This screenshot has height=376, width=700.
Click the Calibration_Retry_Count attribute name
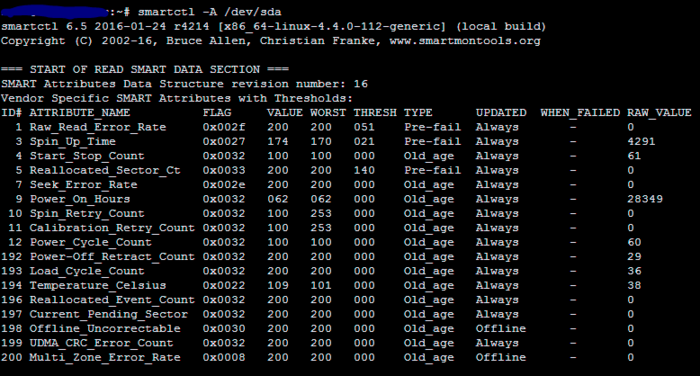[112, 228]
